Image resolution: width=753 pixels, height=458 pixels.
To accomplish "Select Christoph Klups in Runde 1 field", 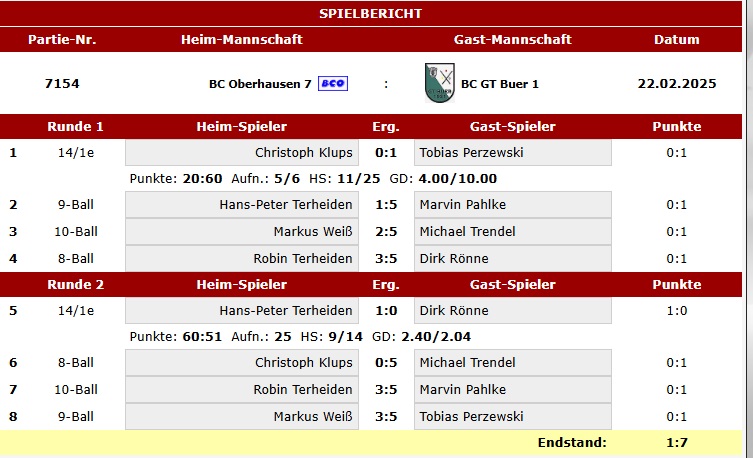I will pos(242,153).
